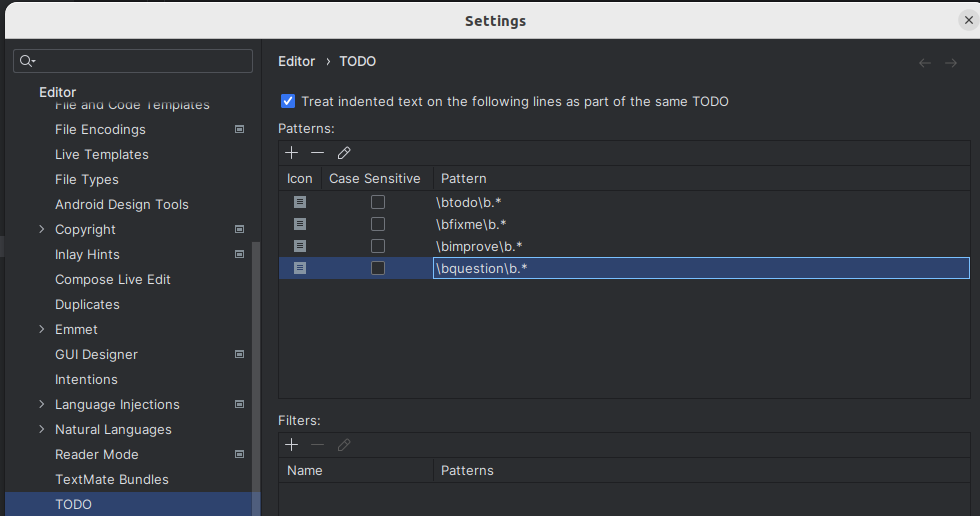
Task: Click the icon for the fixme pattern row
Action: coord(300,224)
